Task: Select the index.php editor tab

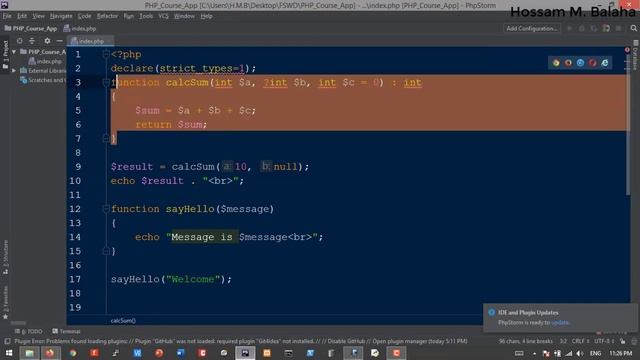Action: click(x=91, y=41)
